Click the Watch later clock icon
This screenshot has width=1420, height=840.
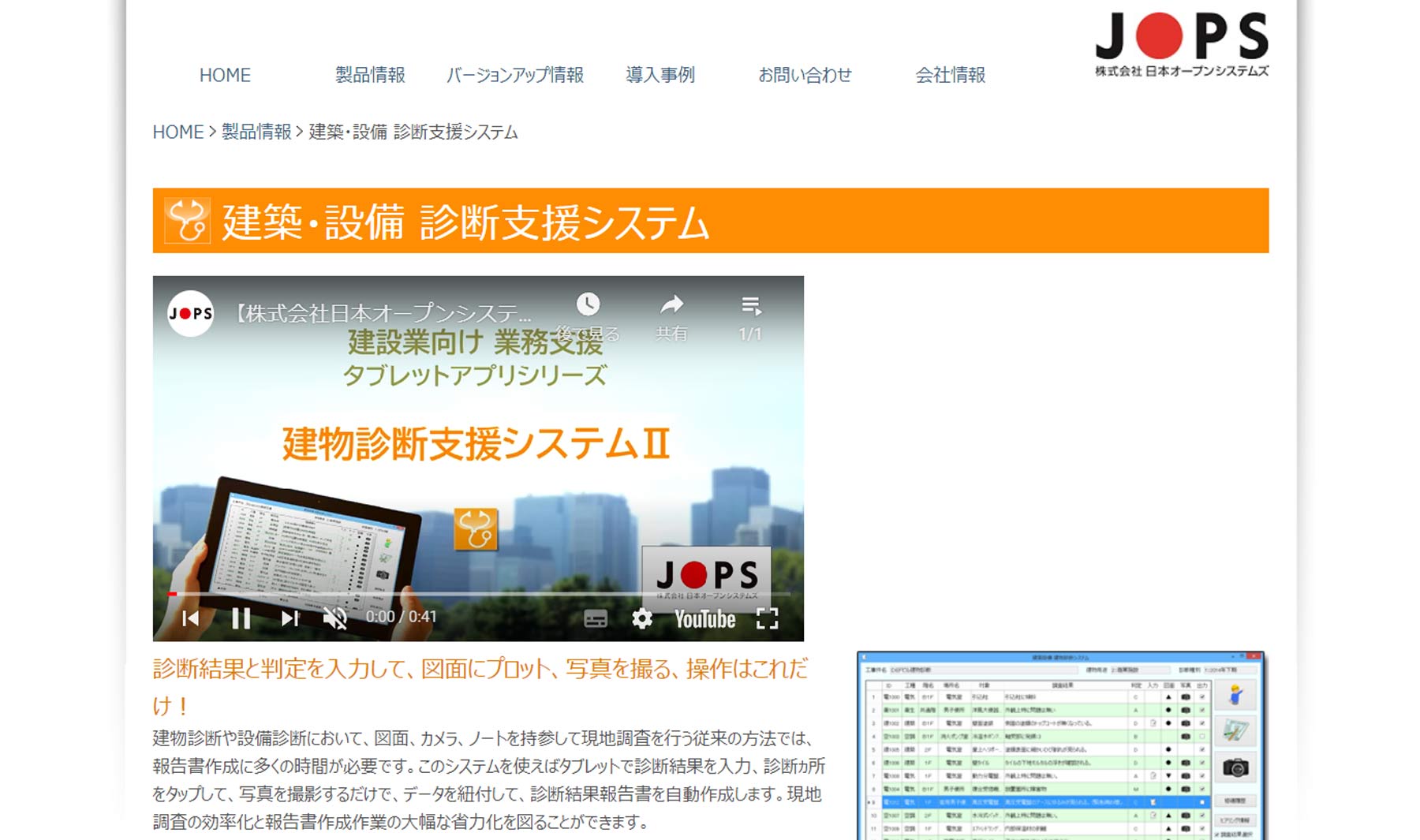[x=588, y=304]
